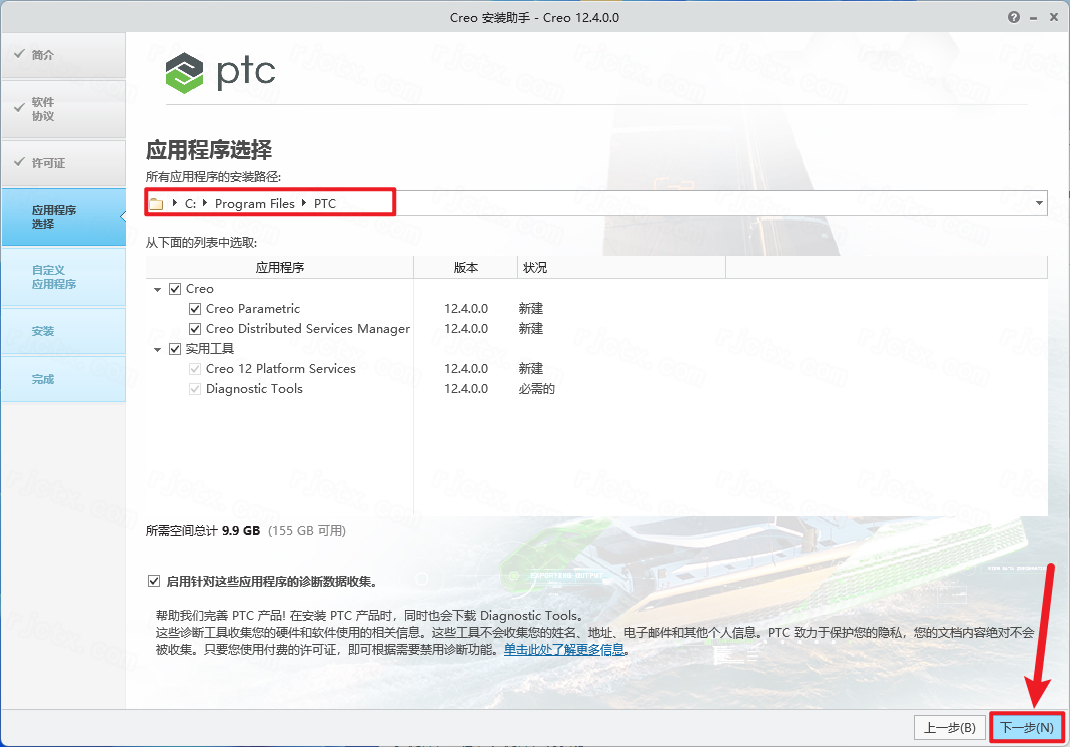Open the 单击此处了解更多信息 link
The width and height of the screenshot is (1070, 747).
click(x=564, y=649)
